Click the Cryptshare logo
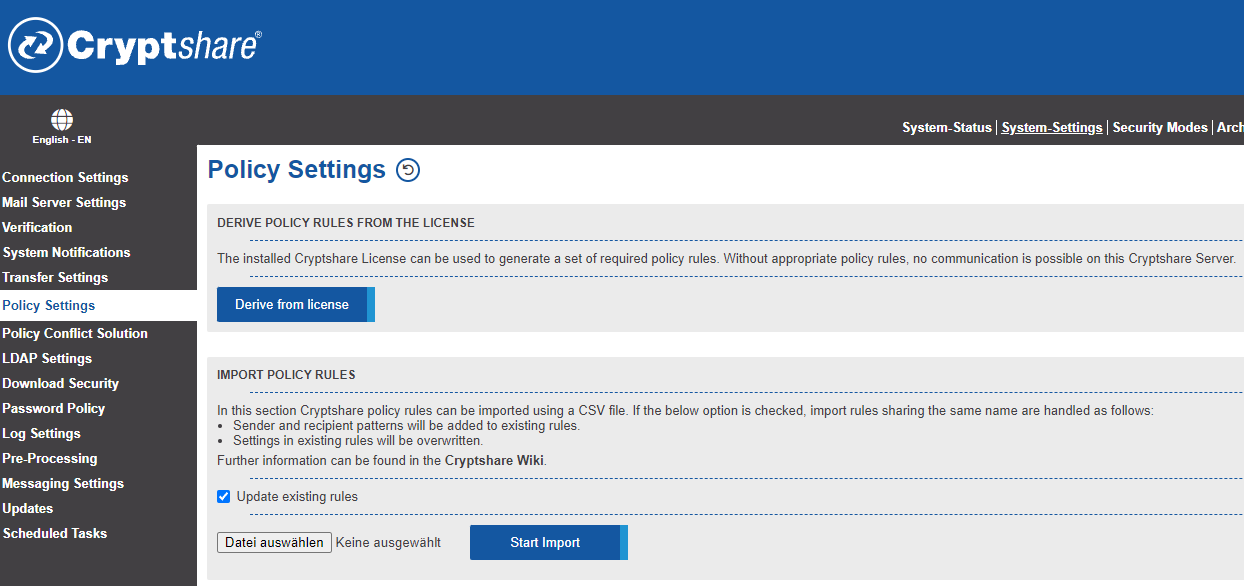The width and height of the screenshot is (1244, 586). [135, 47]
